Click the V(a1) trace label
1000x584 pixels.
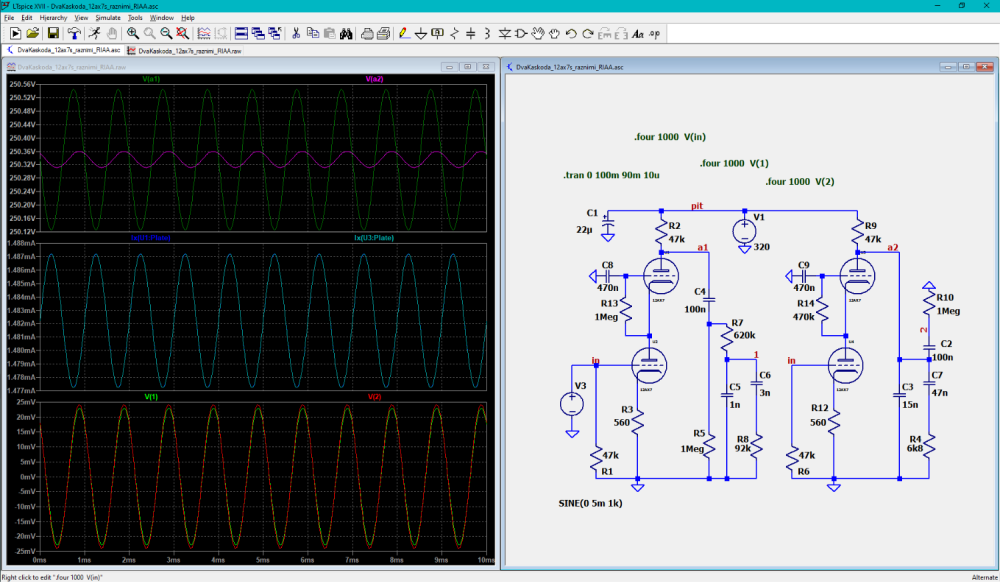coord(152,79)
